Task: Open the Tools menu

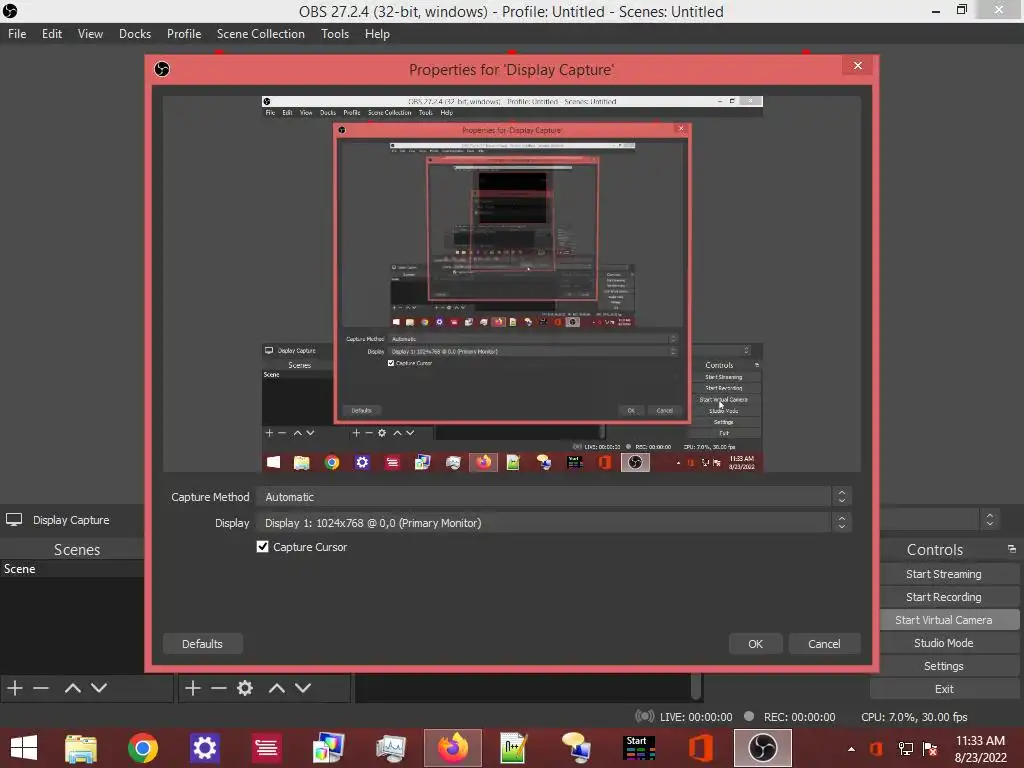Action: (x=334, y=34)
